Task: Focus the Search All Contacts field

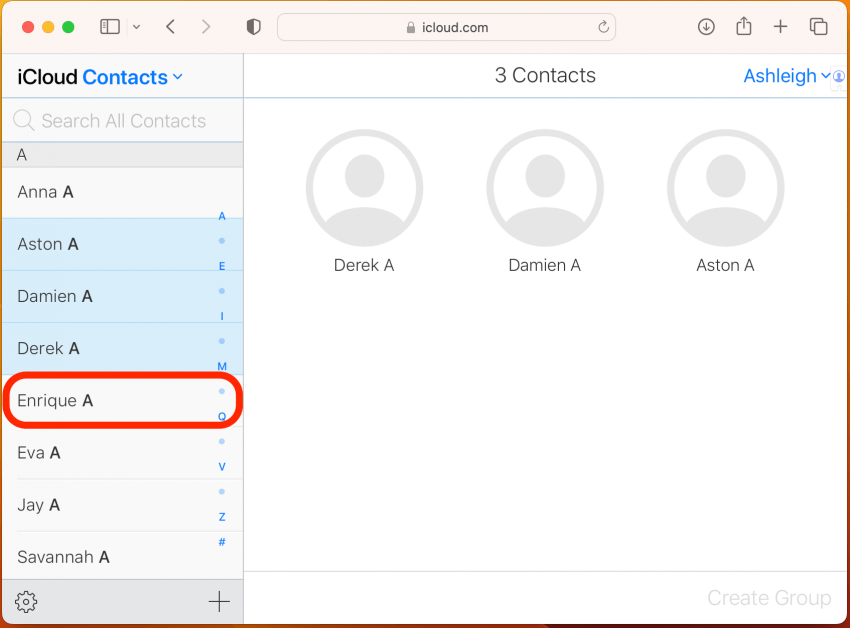Action: [123, 120]
